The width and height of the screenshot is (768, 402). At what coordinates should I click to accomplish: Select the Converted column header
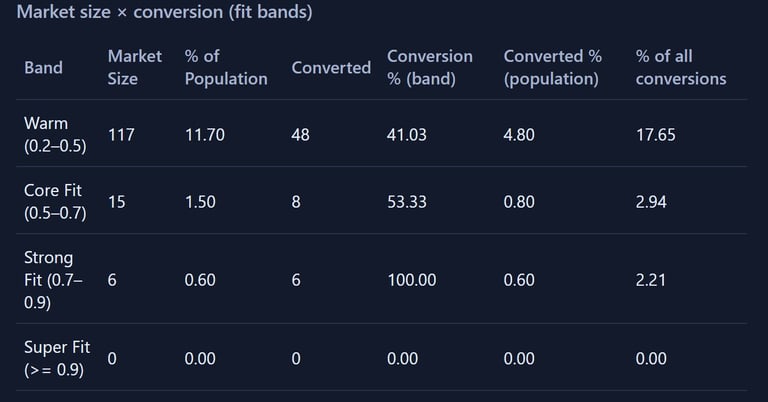point(331,67)
